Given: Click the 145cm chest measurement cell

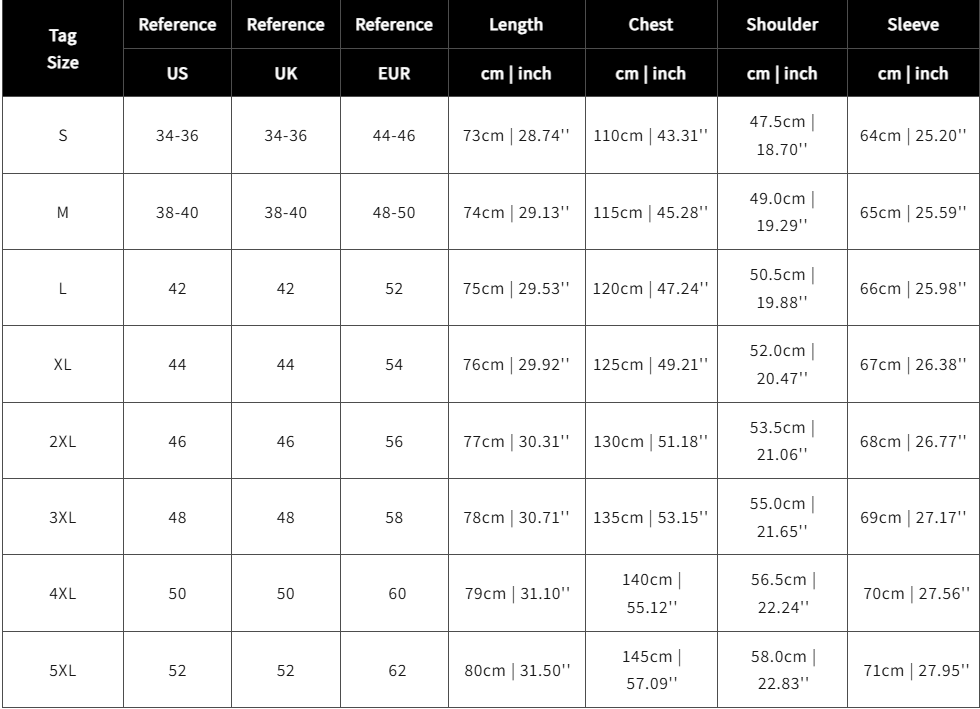Looking at the screenshot, I should (651, 670).
